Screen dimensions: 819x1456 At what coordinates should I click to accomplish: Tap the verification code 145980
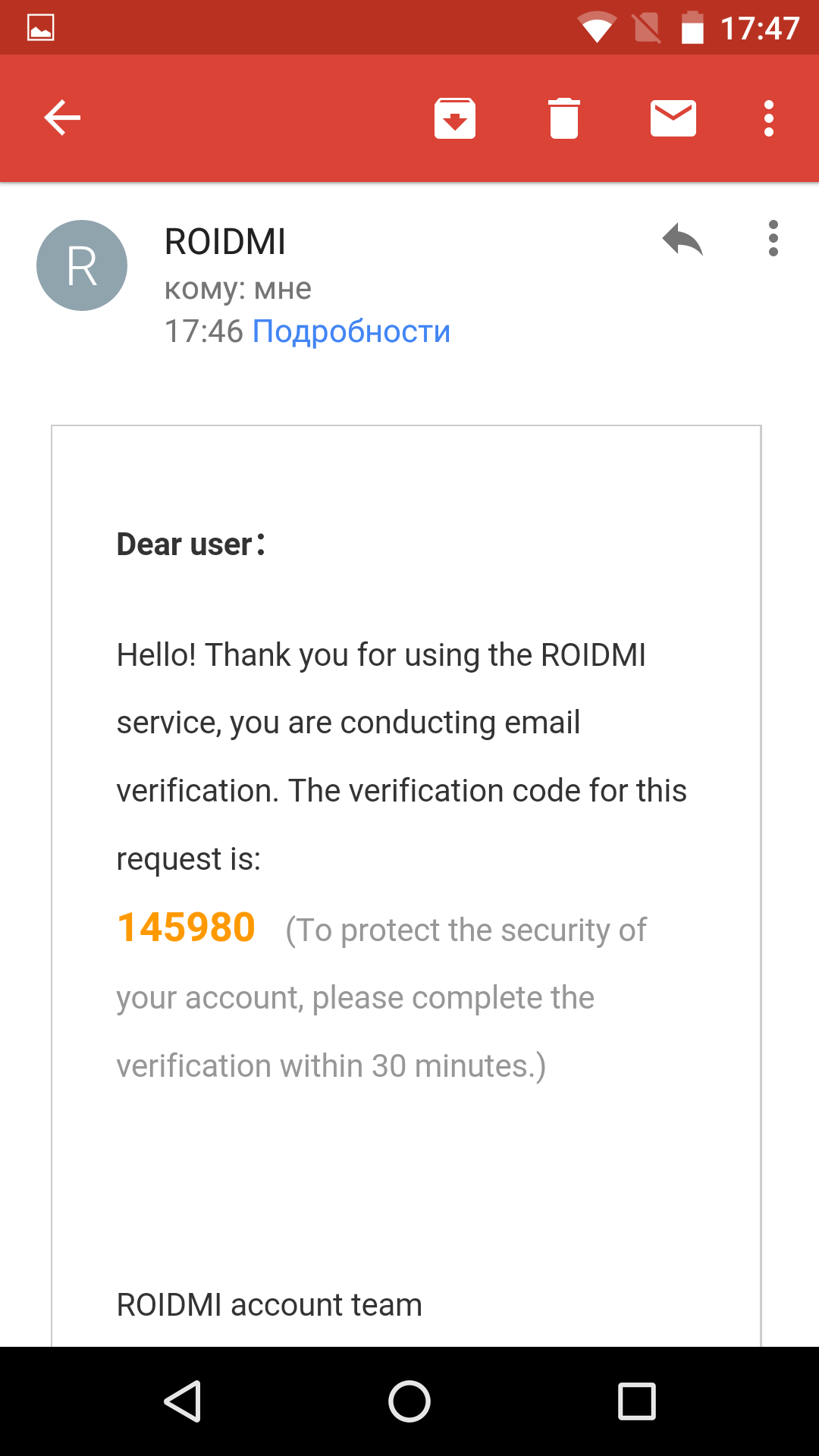tap(187, 927)
